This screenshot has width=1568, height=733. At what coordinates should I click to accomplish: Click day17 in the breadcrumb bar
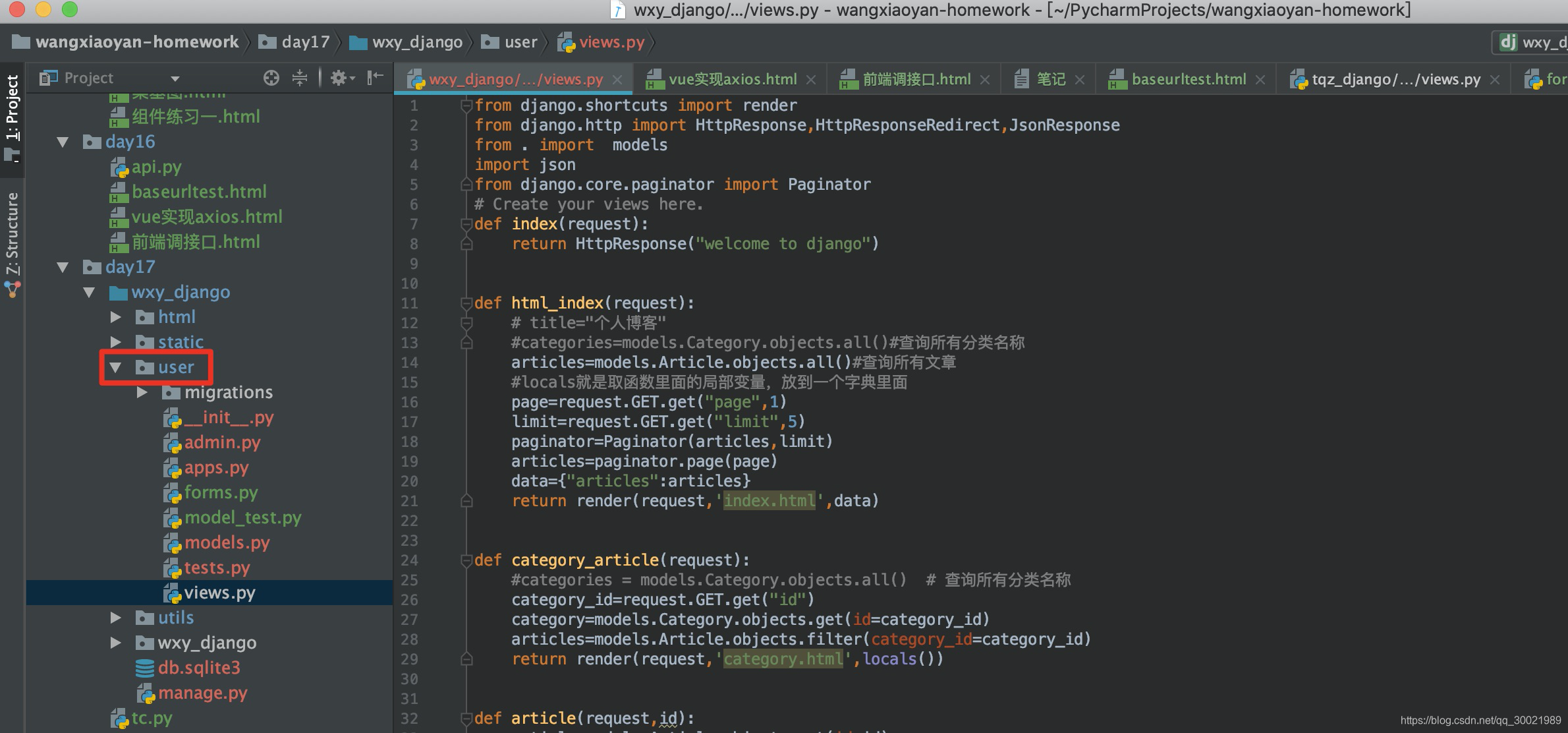pyautogui.click(x=294, y=42)
